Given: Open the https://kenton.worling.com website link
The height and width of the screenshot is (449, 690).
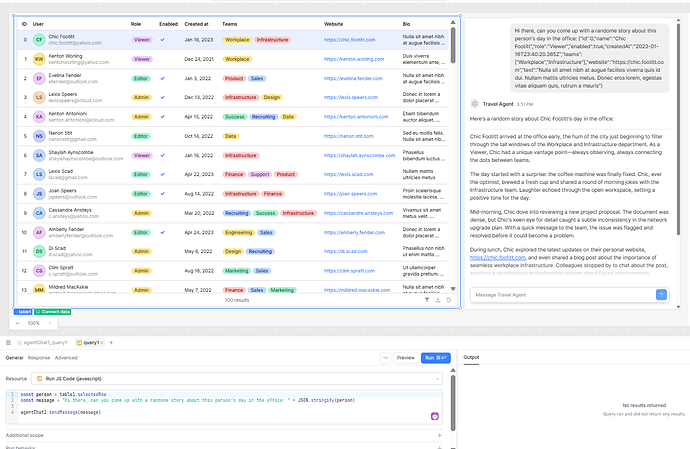Looking at the screenshot, I should [x=354, y=59].
